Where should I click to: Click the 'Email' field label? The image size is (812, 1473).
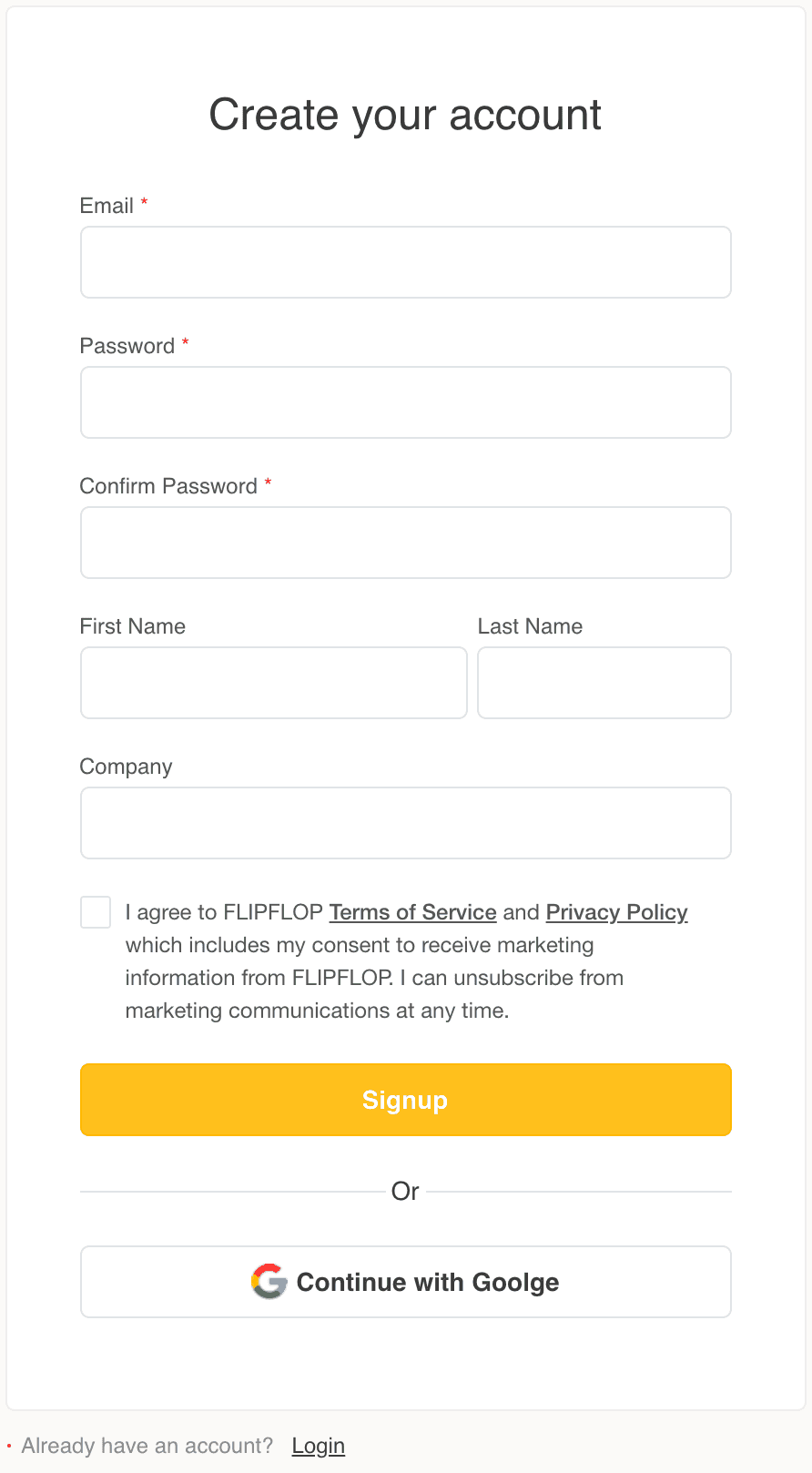(x=107, y=206)
